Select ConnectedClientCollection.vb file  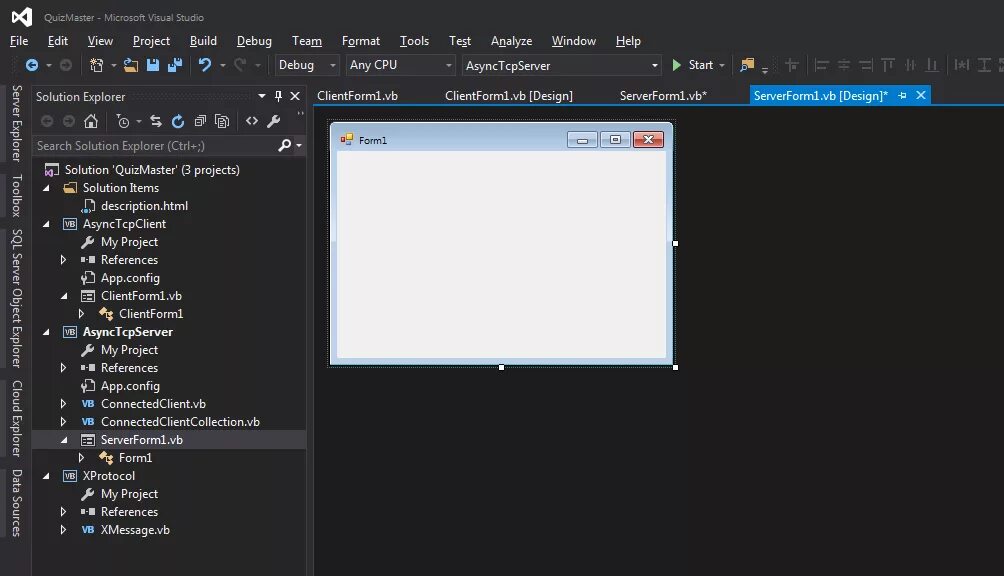click(x=180, y=422)
